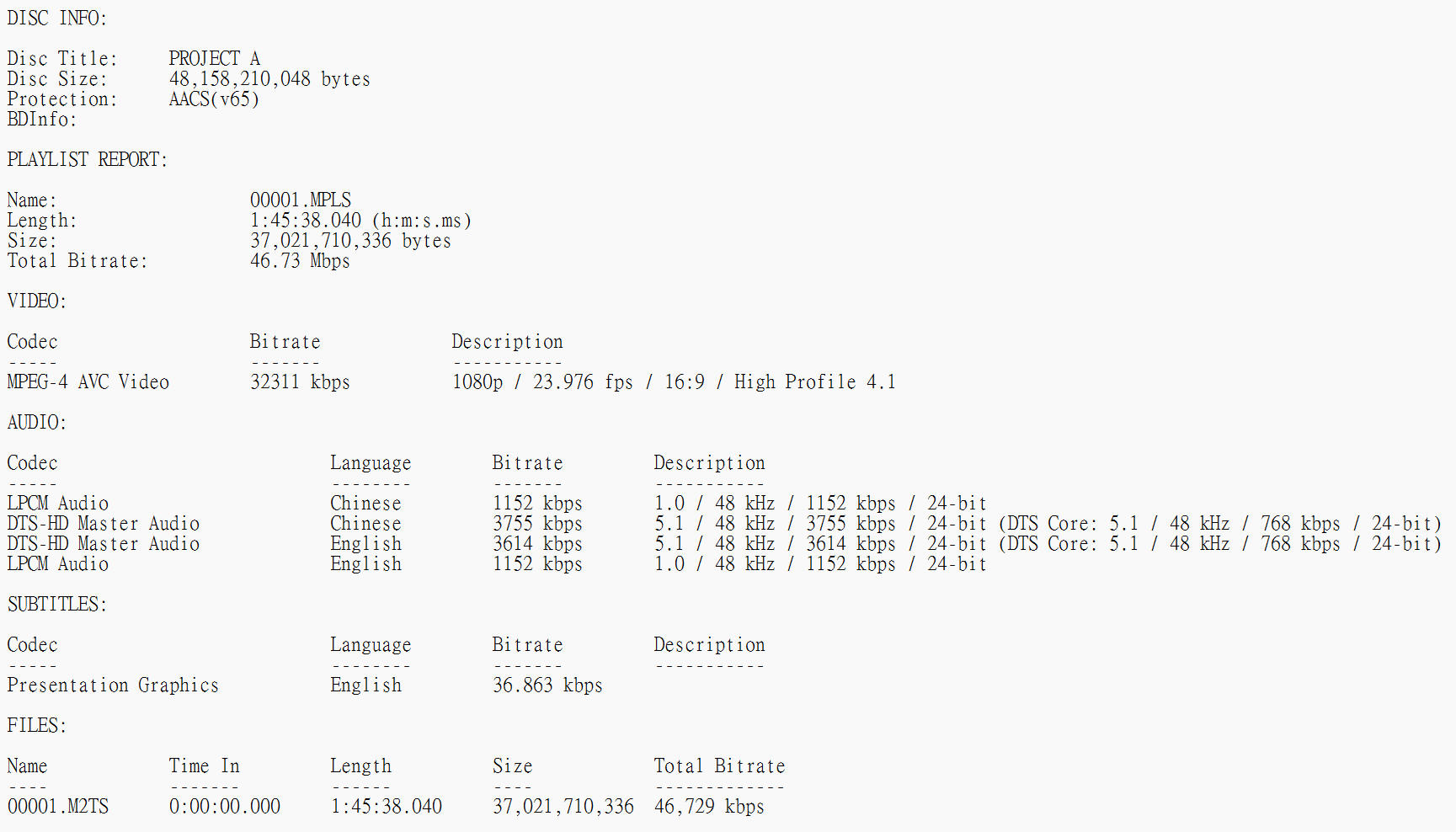Click the disc title PROJECT A
The width and height of the screenshot is (1456, 832).
pyautogui.click(x=214, y=58)
